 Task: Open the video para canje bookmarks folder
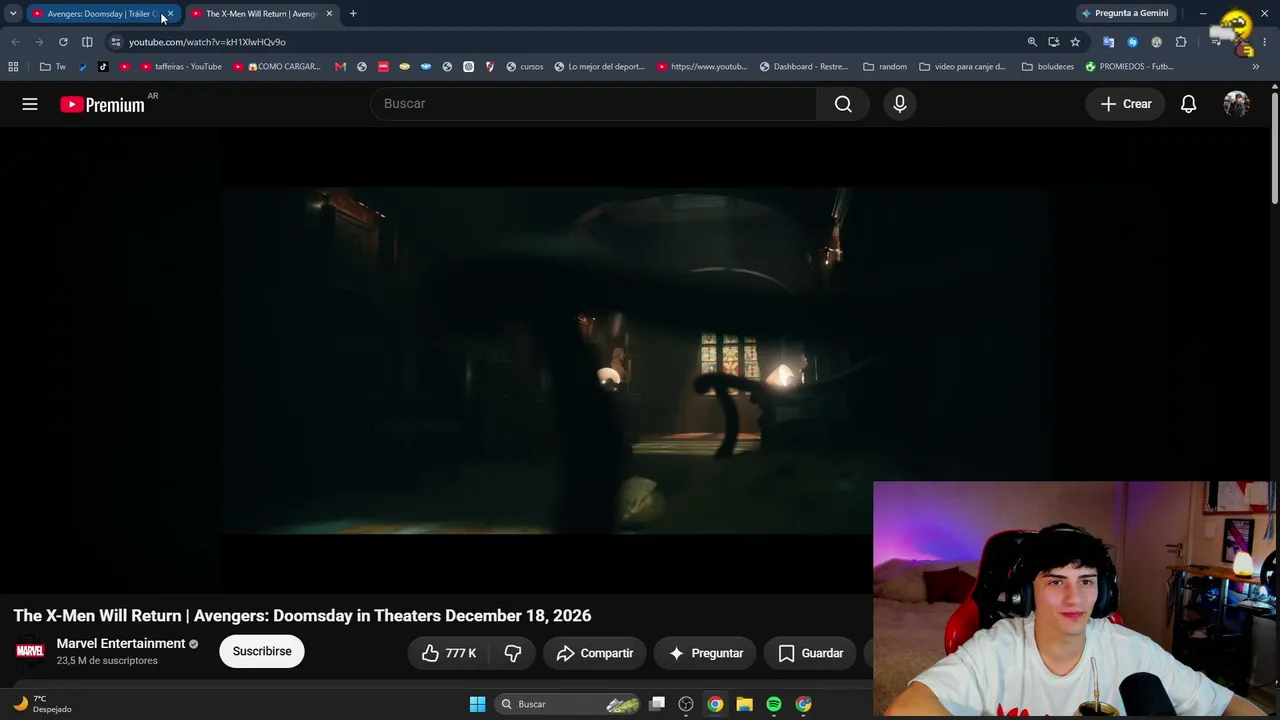pos(962,67)
